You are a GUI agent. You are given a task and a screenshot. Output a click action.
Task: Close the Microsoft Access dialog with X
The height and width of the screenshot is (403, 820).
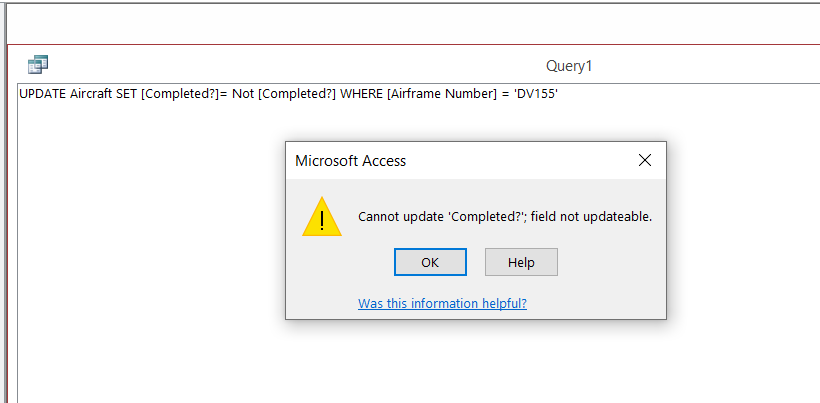click(x=645, y=160)
